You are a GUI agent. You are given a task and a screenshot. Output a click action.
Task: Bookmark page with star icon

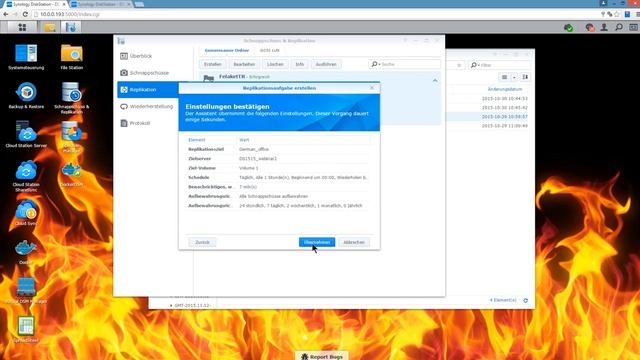pos(617,14)
